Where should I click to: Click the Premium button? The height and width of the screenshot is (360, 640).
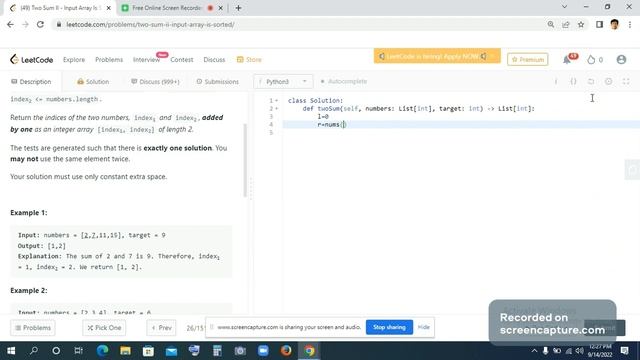tap(527, 60)
